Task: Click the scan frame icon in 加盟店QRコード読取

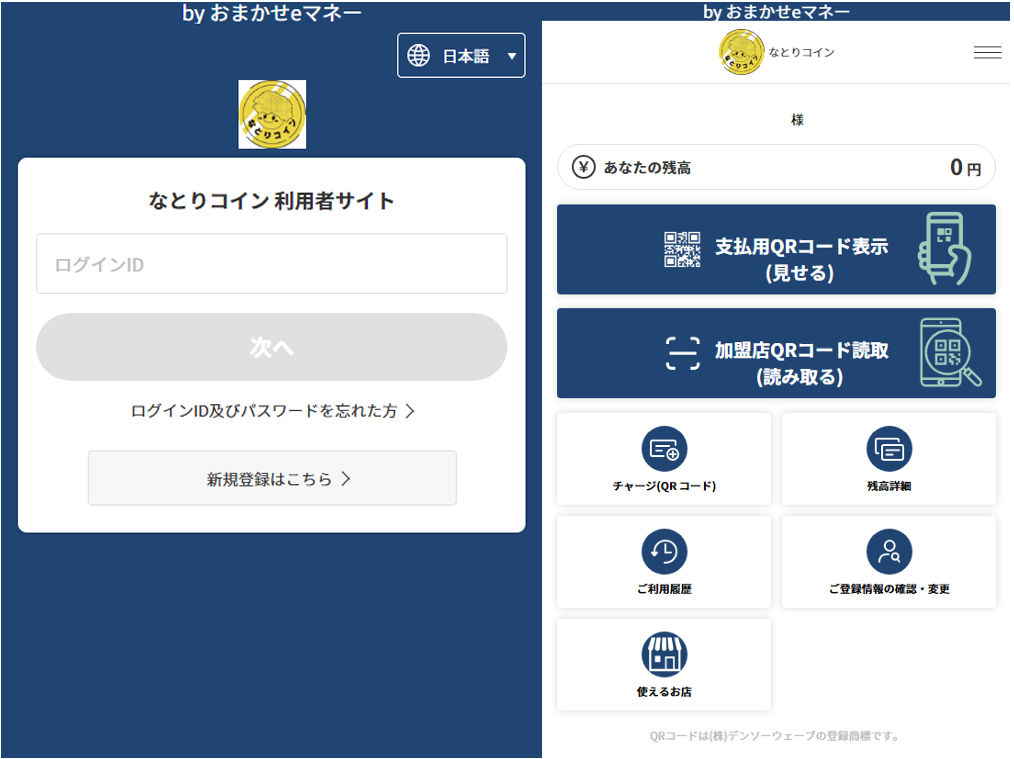Action: coord(682,353)
